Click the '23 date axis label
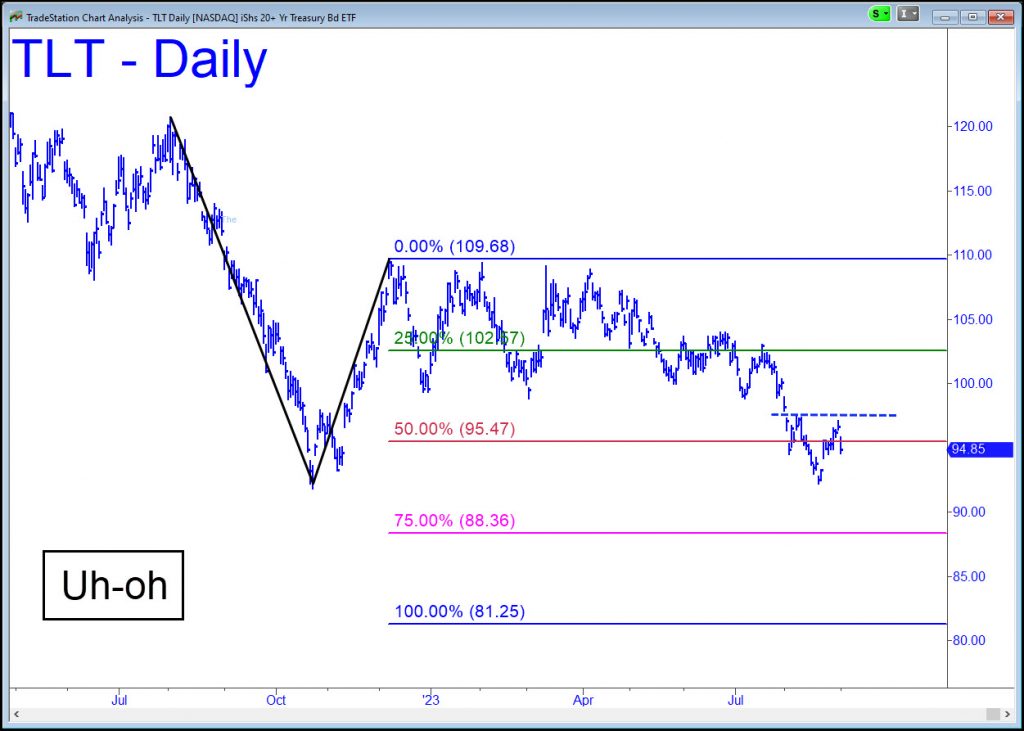This screenshot has width=1024, height=731. 430,700
